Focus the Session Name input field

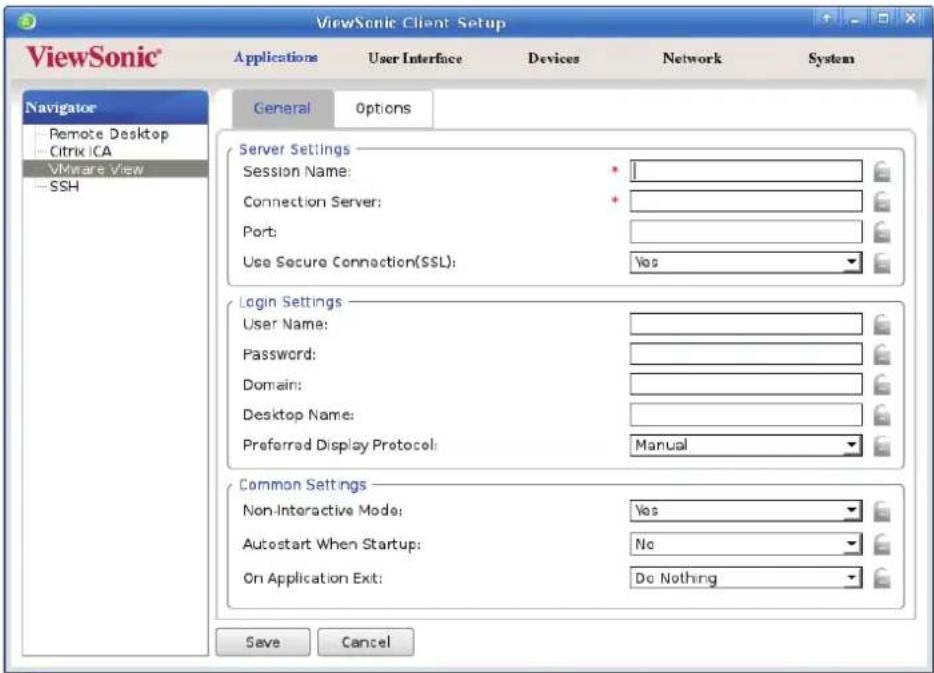[x=746, y=172]
